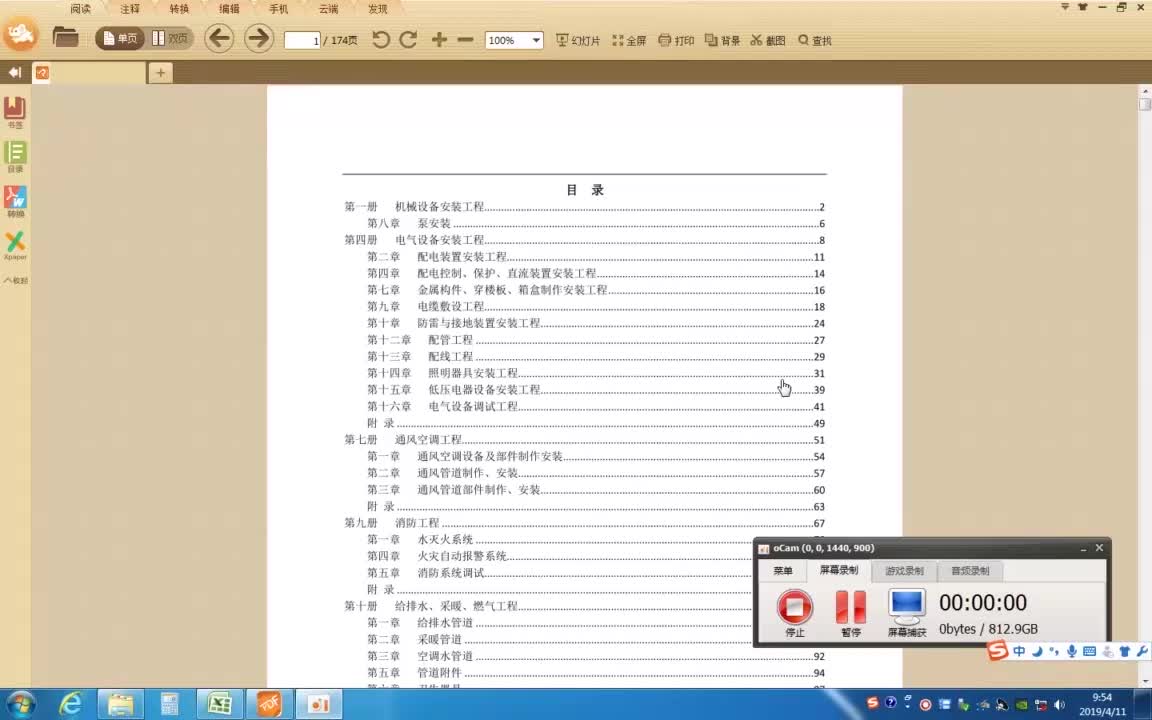
Task: Select the open document tab
Action: [x=89, y=73]
